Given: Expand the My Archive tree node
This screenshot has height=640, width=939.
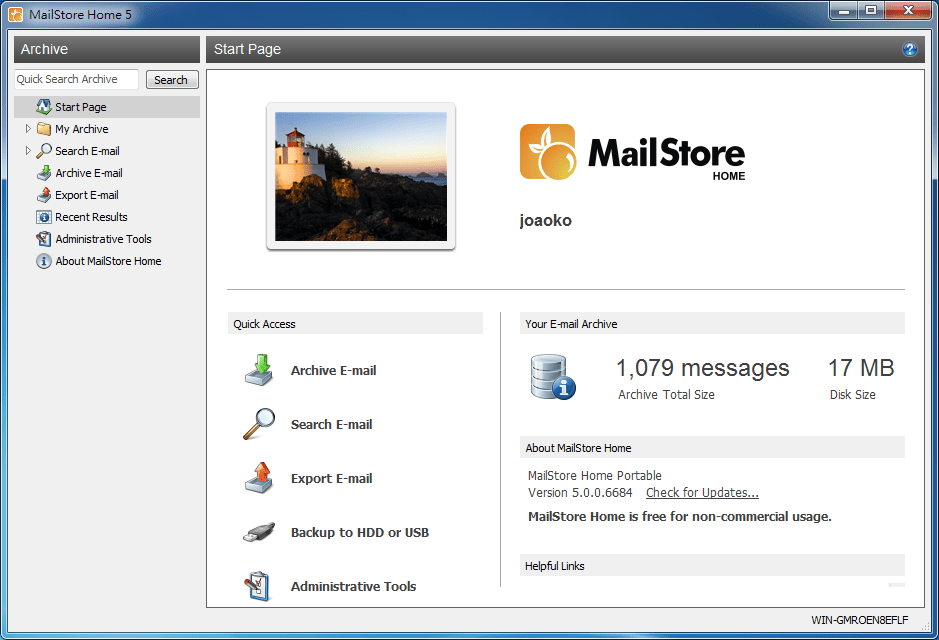Looking at the screenshot, I should [26, 129].
